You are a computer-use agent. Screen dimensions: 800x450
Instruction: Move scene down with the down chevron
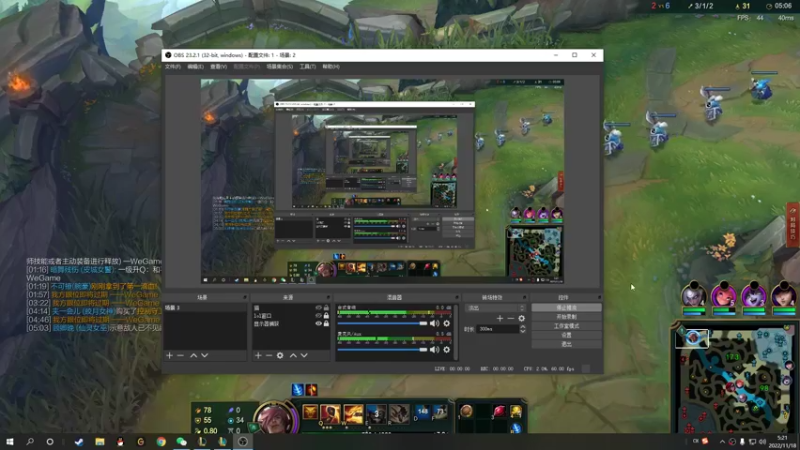205,355
